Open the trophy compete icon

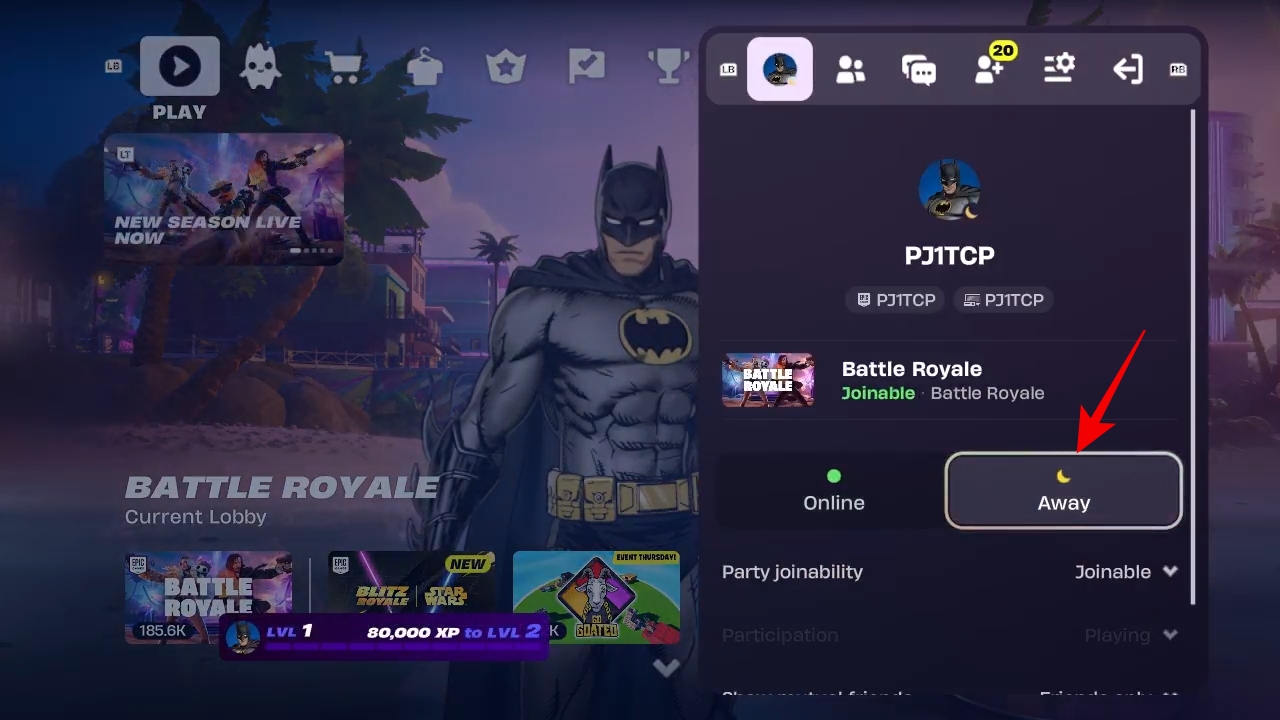(x=668, y=68)
